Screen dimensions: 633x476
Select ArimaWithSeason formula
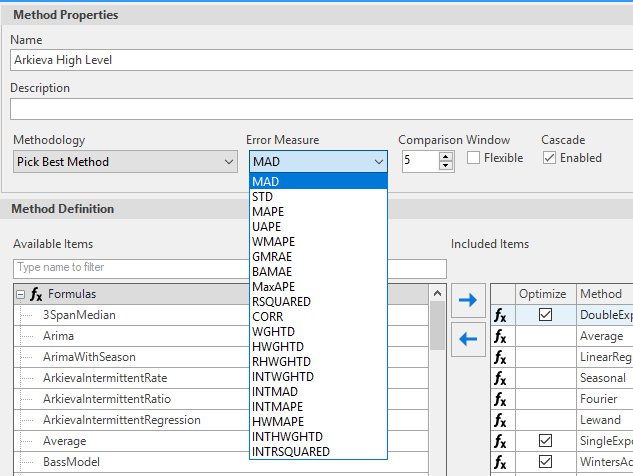click(x=89, y=357)
